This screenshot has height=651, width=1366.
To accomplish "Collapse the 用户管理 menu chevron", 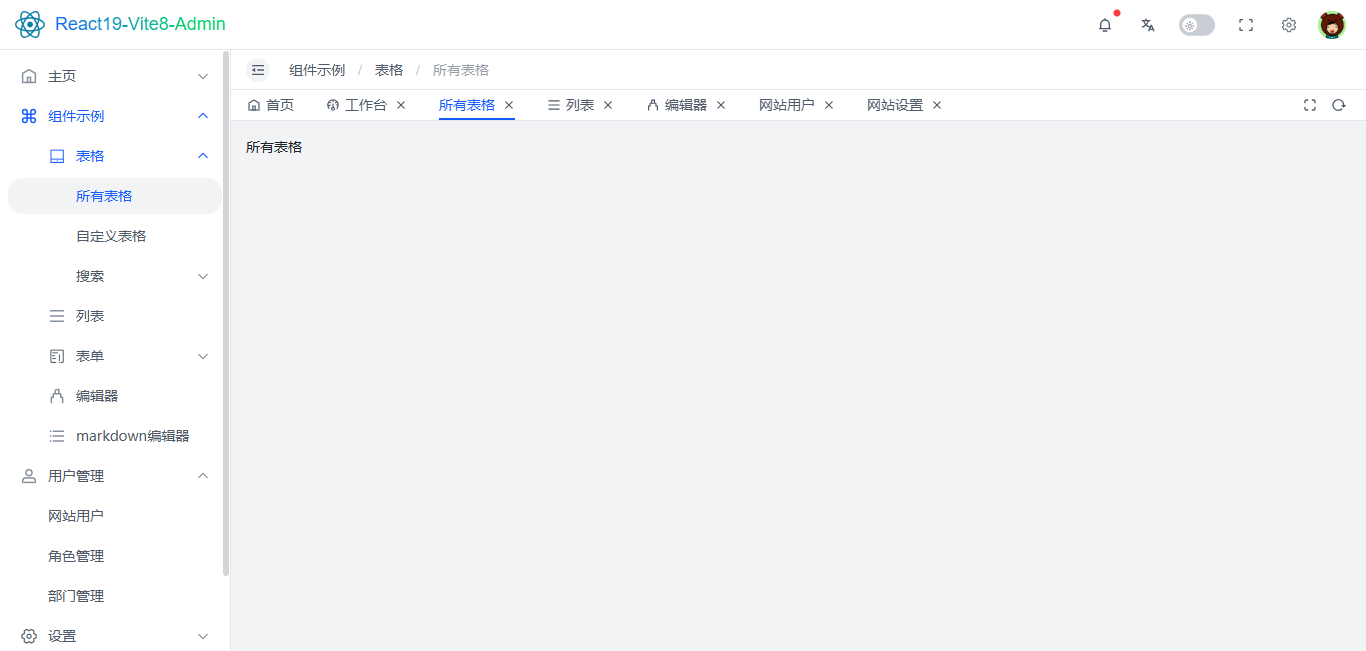I will click(203, 476).
